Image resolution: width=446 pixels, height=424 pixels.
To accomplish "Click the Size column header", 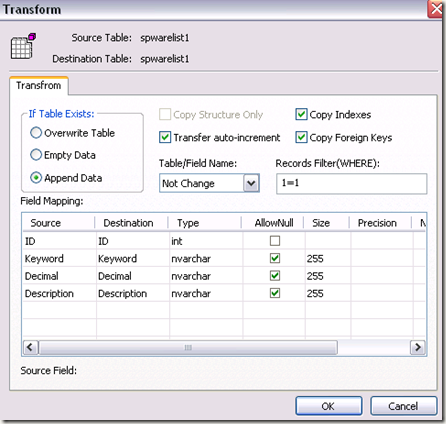I will [326, 223].
